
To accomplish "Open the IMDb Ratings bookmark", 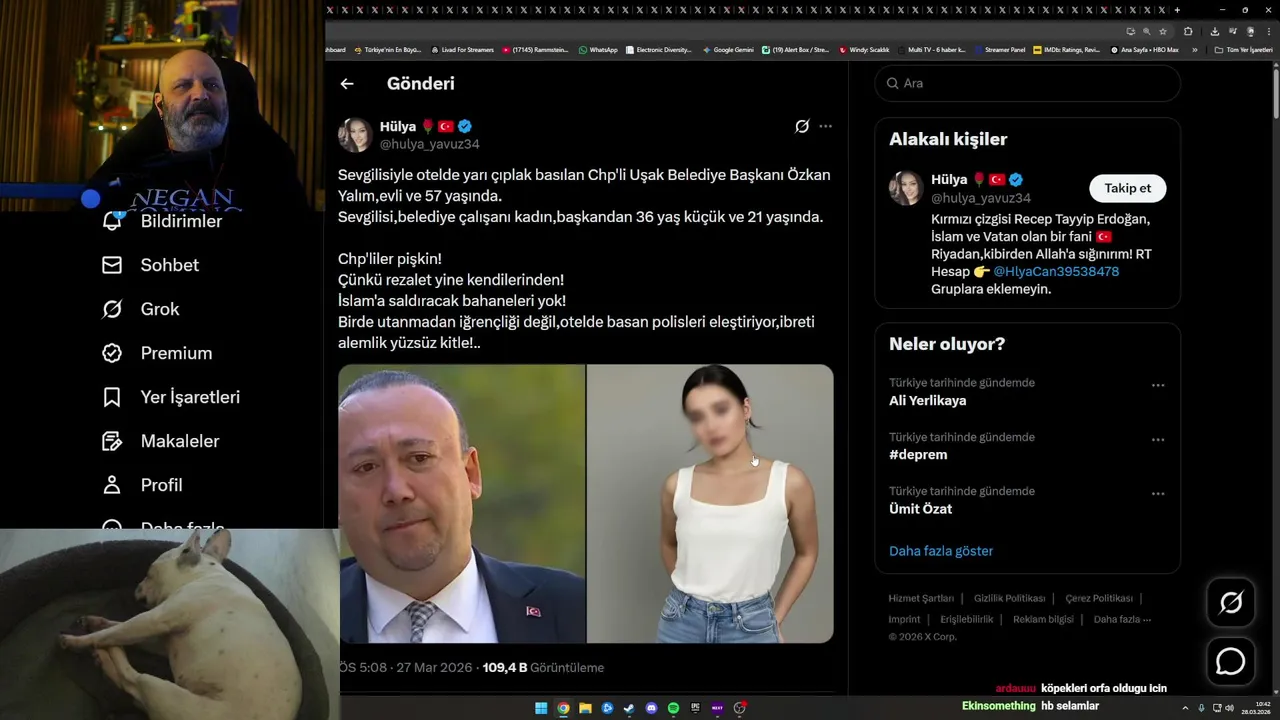I will [x=1066, y=49].
